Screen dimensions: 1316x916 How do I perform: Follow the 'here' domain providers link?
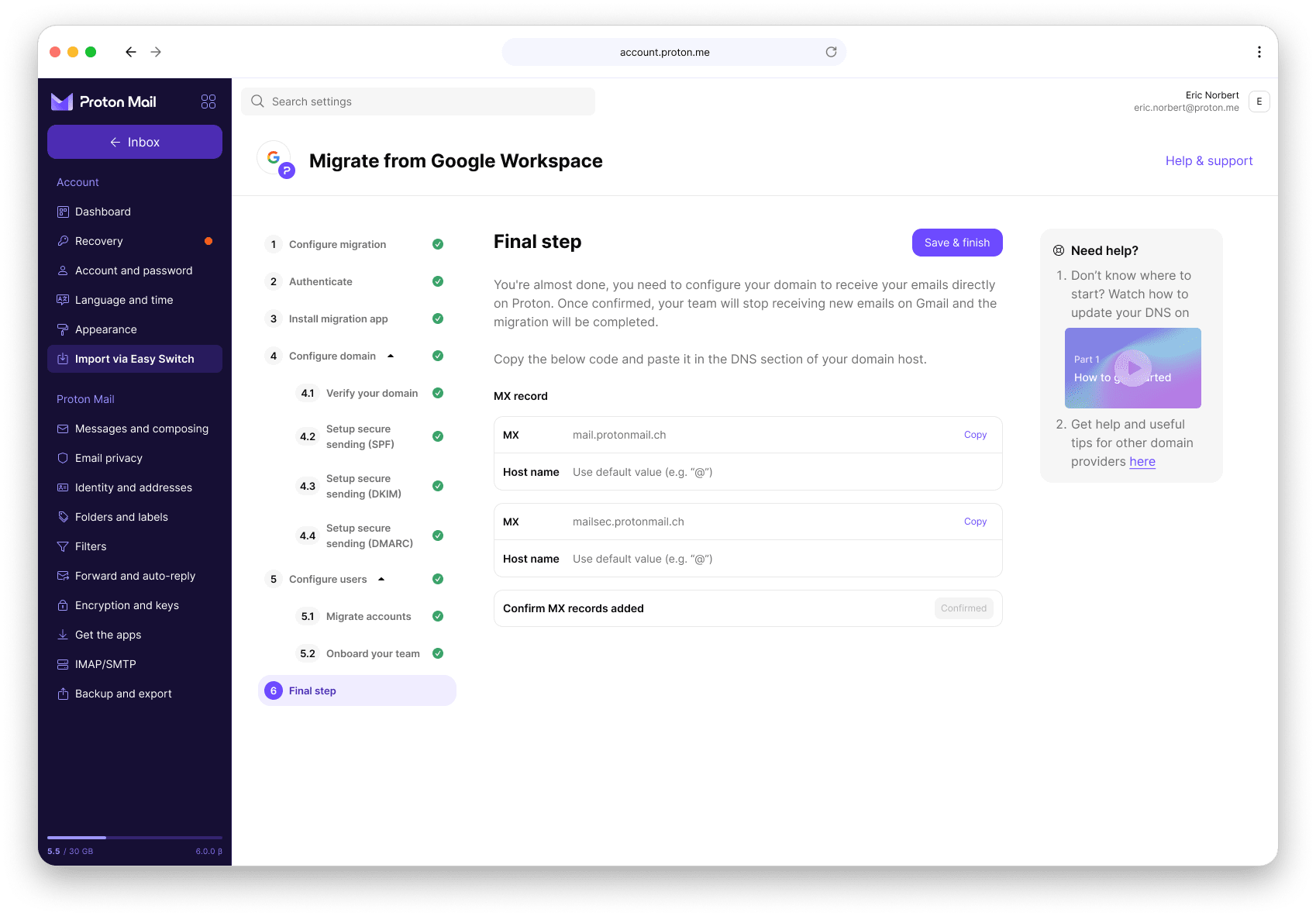coord(1142,461)
